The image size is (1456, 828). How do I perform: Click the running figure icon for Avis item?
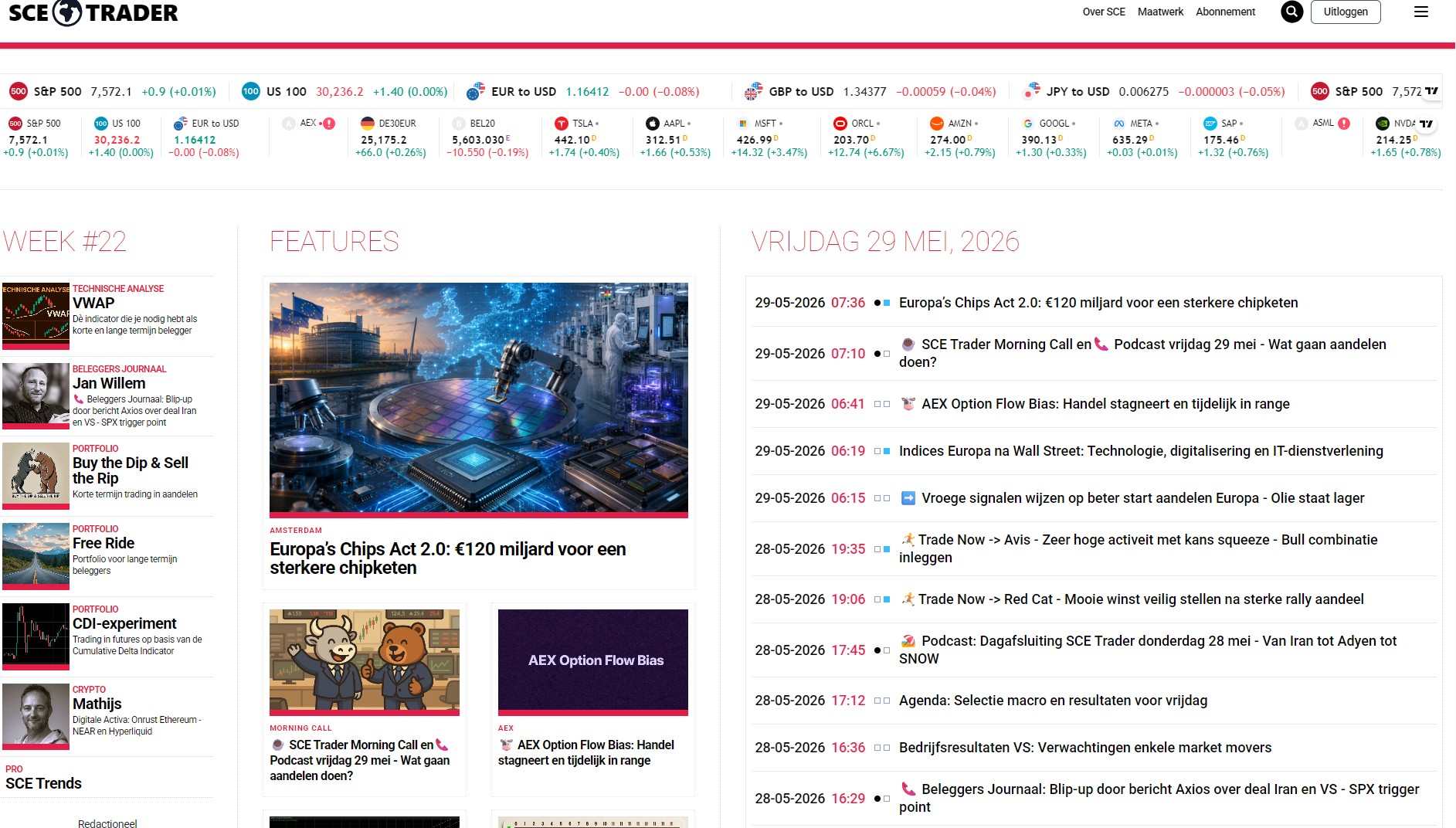908,540
